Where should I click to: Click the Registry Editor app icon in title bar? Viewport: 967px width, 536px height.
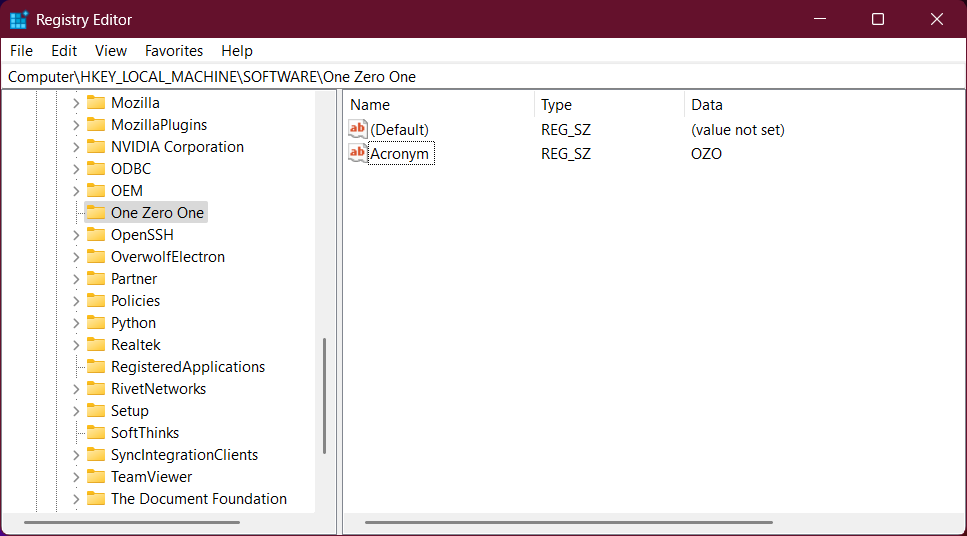pos(19,20)
